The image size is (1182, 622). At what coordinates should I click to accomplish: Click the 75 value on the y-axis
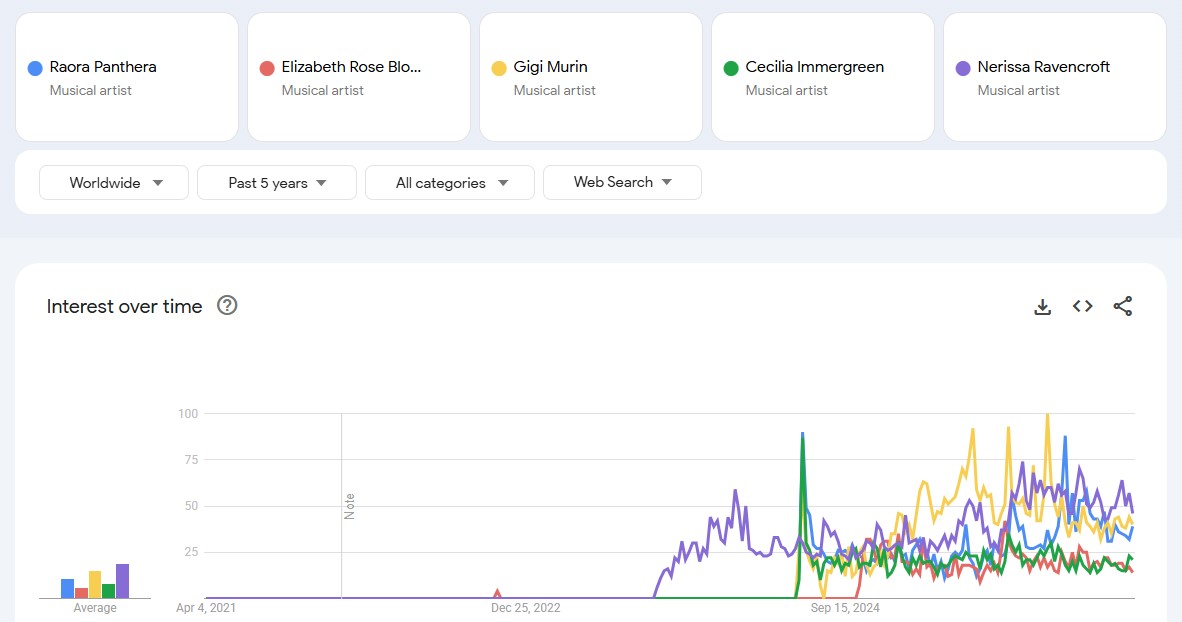[191, 459]
